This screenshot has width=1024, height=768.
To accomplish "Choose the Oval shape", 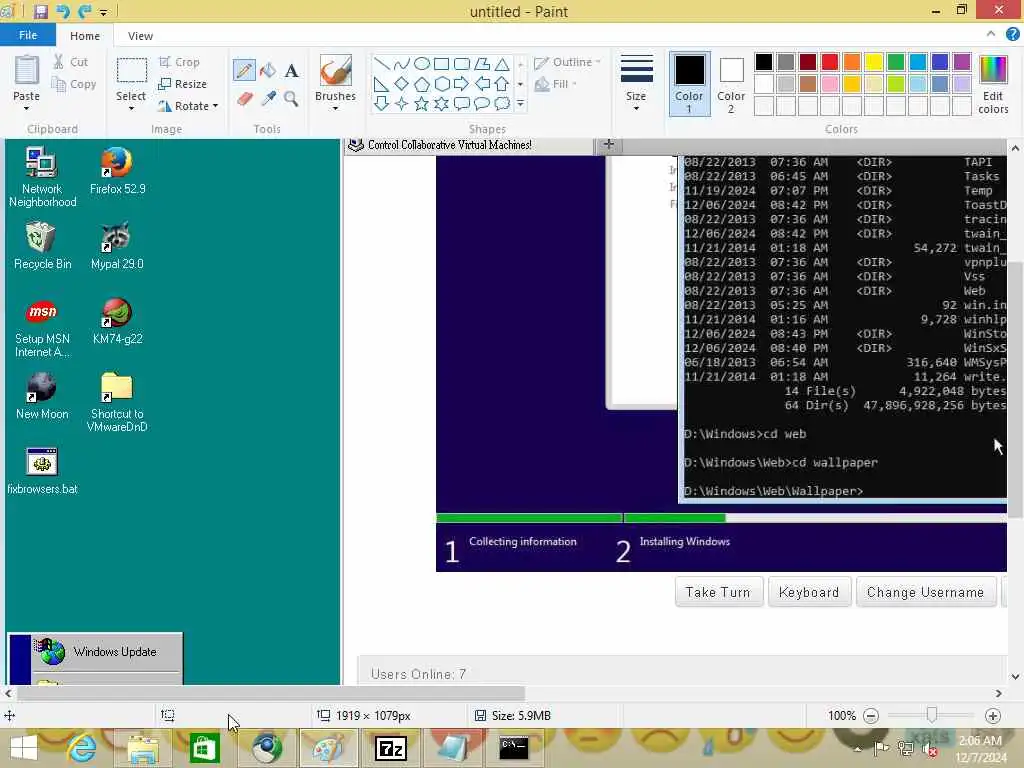I will 422,63.
